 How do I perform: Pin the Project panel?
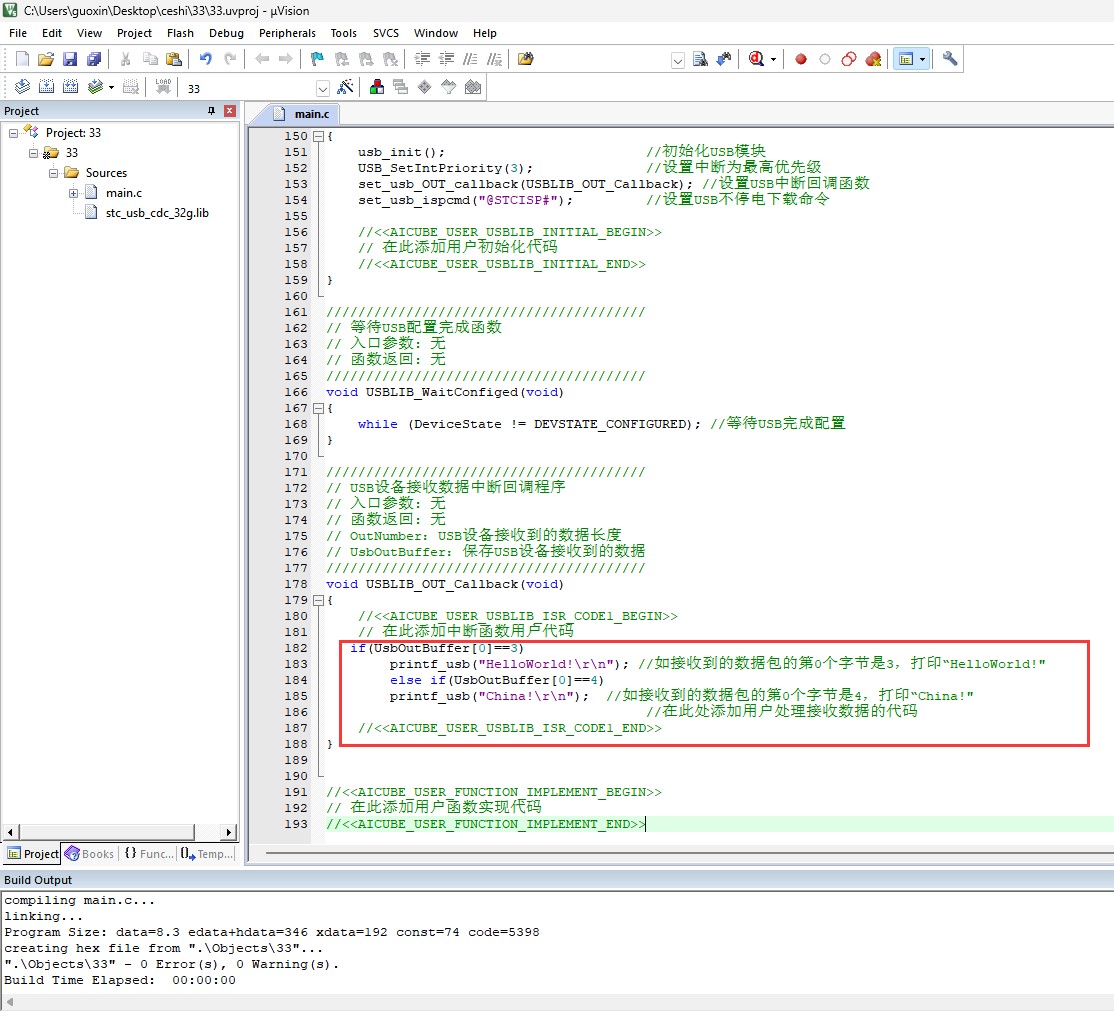pos(211,111)
